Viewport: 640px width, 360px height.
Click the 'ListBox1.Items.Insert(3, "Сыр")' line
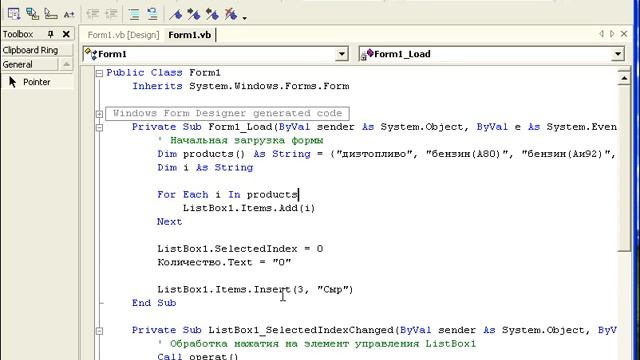coord(255,289)
